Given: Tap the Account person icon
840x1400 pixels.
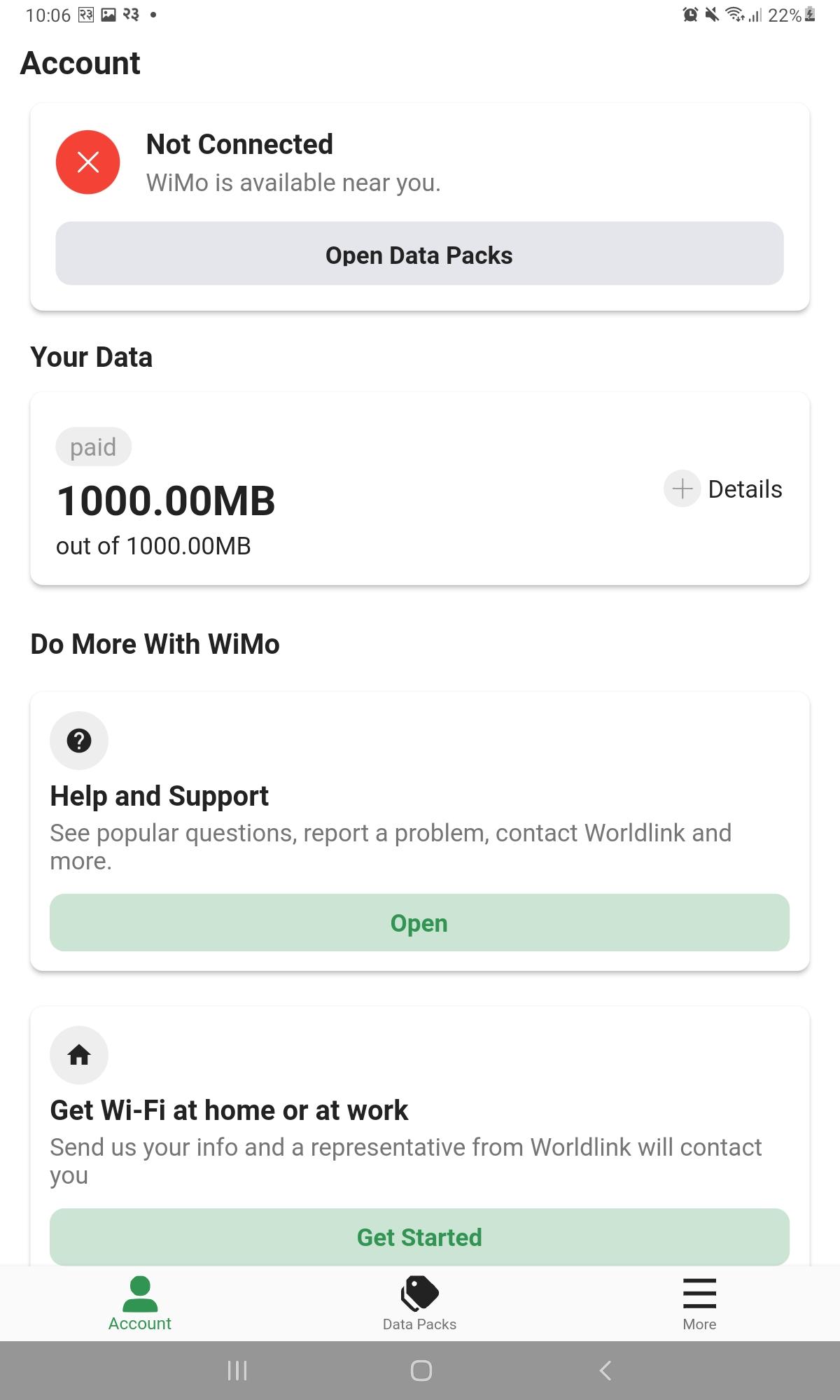Looking at the screenshot, I should (x=140, y=1294).
